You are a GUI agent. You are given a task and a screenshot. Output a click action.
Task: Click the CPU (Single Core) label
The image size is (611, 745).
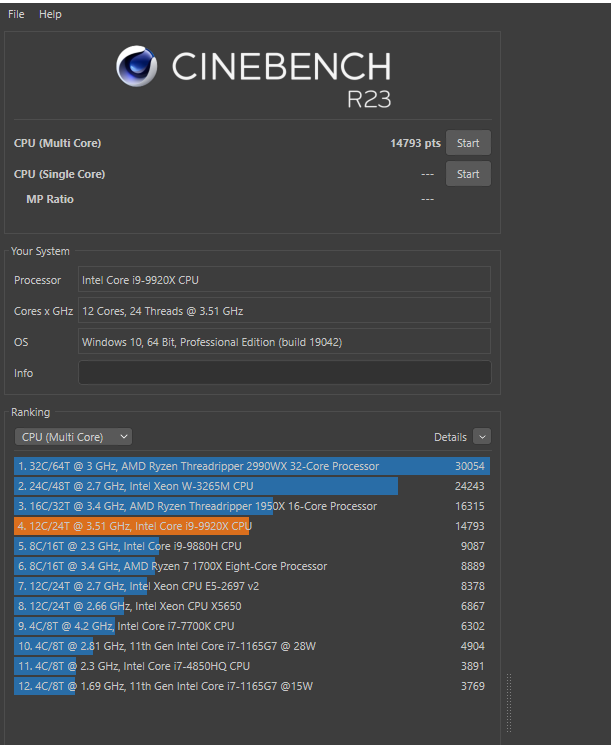[x=59, y=174]
